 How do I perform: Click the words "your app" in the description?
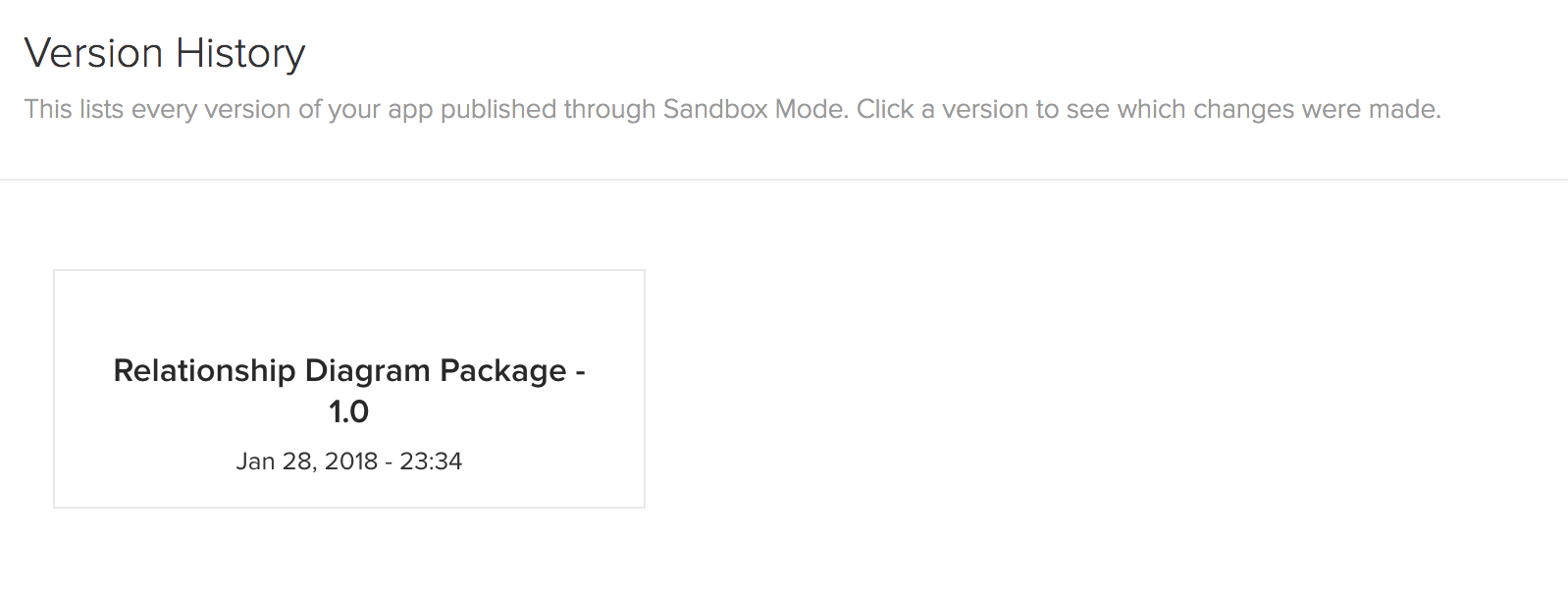point(380,109)
